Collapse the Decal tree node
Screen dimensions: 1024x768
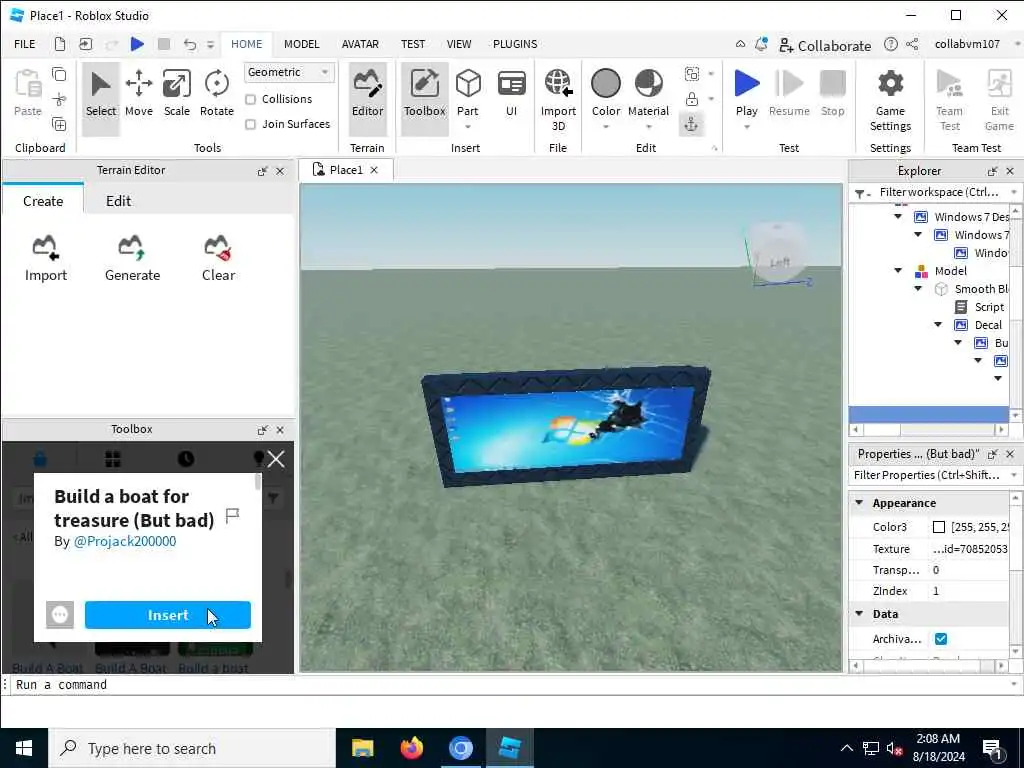(x=938, y=325)
